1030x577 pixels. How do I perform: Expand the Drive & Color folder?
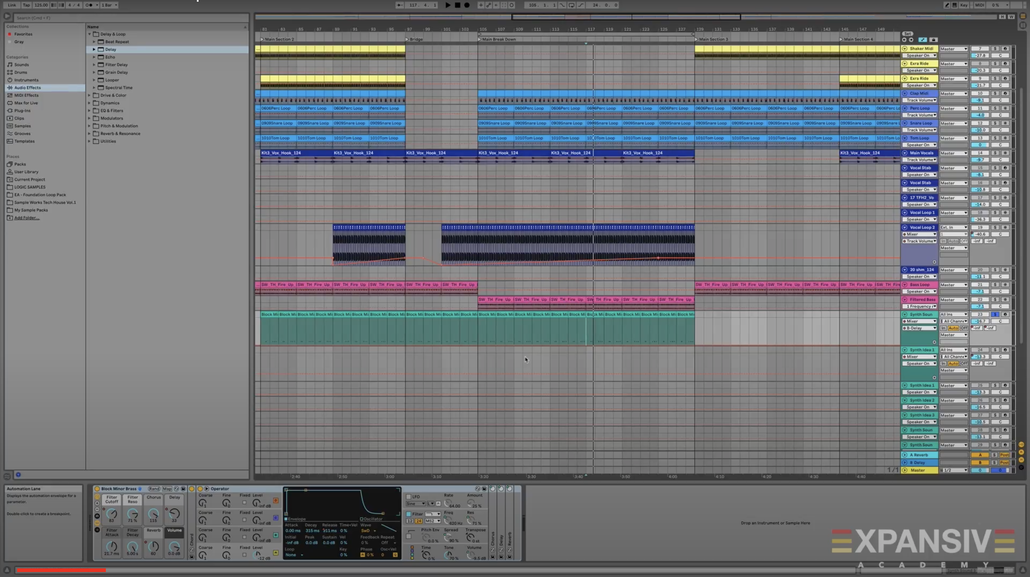[x=90, y=95]
